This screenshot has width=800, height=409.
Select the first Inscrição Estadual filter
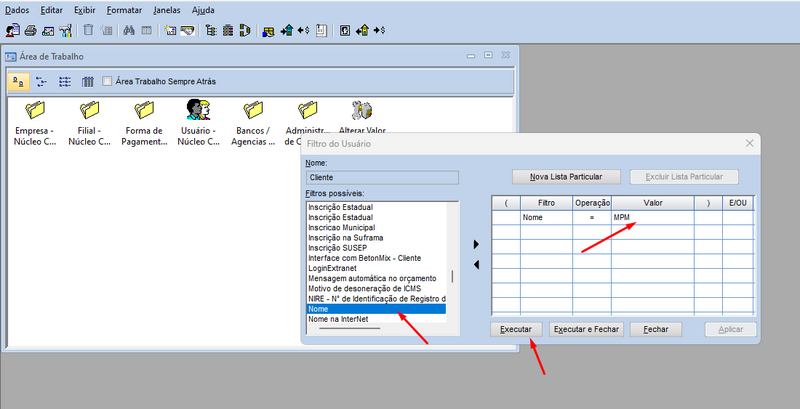click(x=376, y=208)
